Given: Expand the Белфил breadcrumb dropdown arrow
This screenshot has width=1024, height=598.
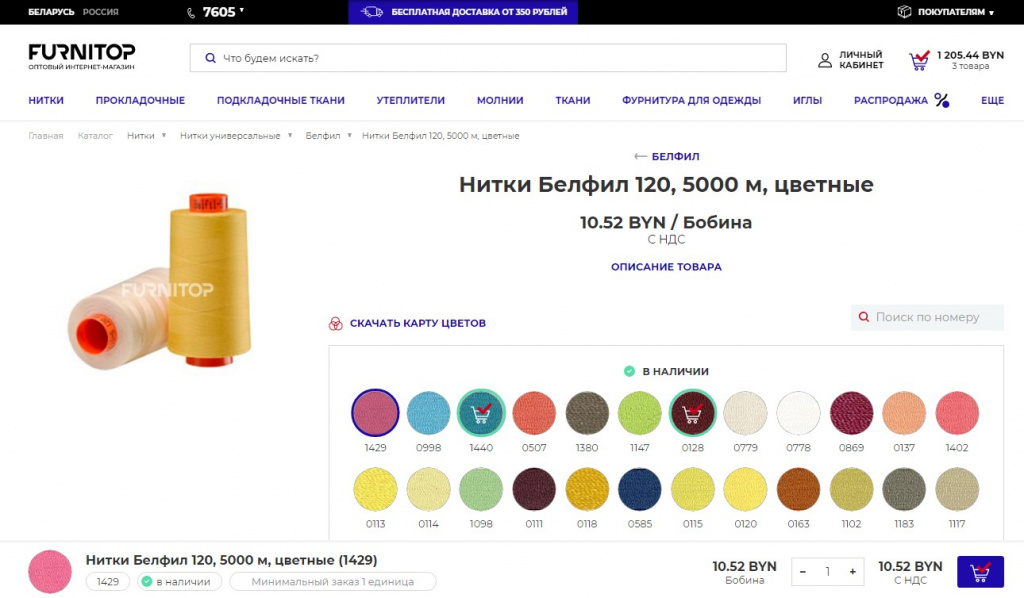Looking at the screenshot, I should 350,135.
